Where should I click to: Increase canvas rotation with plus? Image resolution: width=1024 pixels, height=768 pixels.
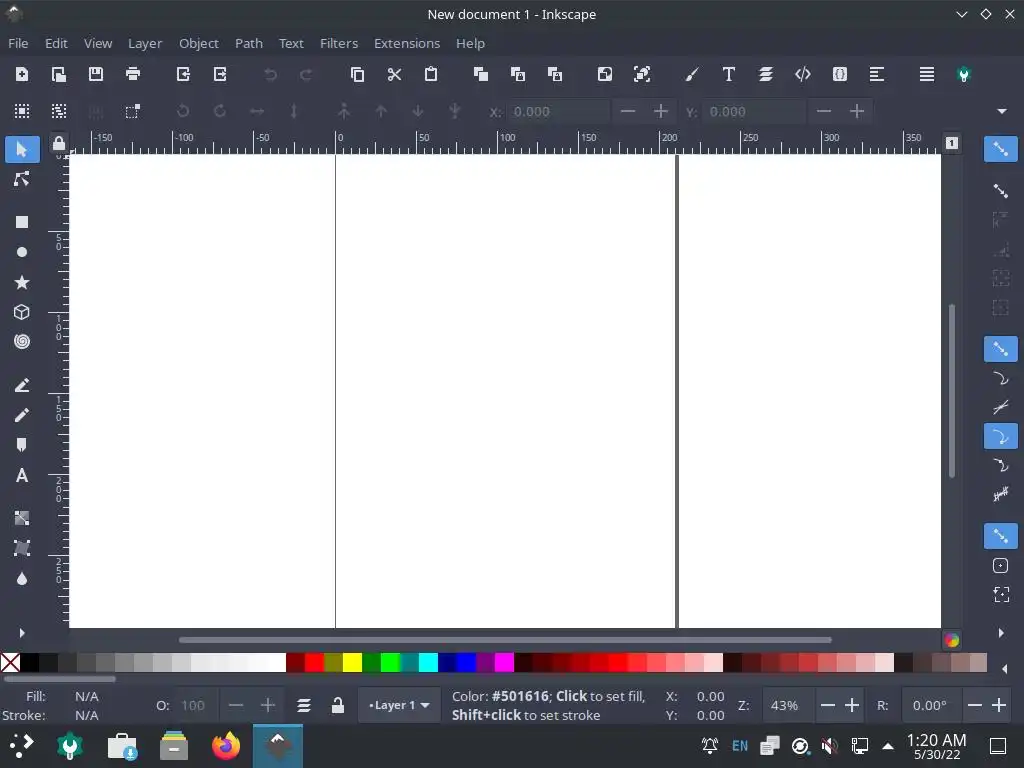click(x=999, y=705)
